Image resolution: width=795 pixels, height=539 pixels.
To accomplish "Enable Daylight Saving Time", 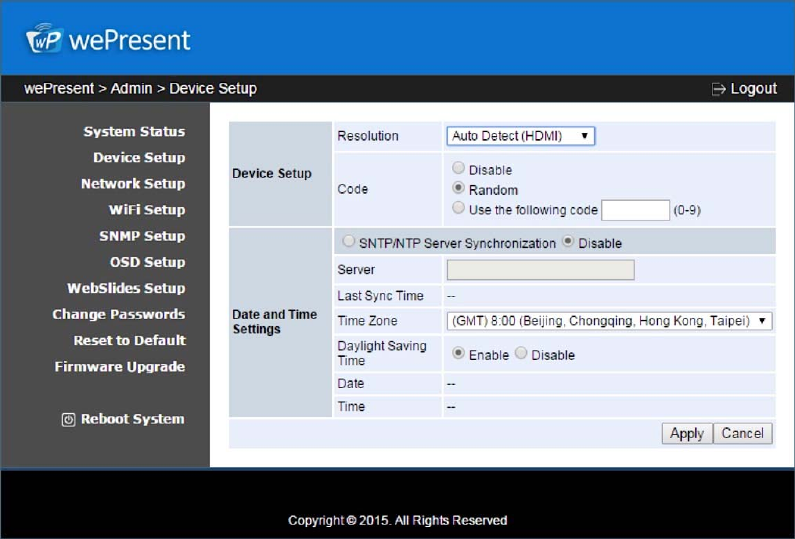I will [458, 352].
